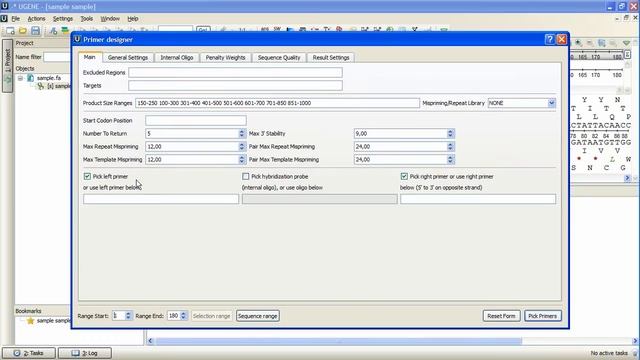Switch to the Internal Oligo tab

177,58
